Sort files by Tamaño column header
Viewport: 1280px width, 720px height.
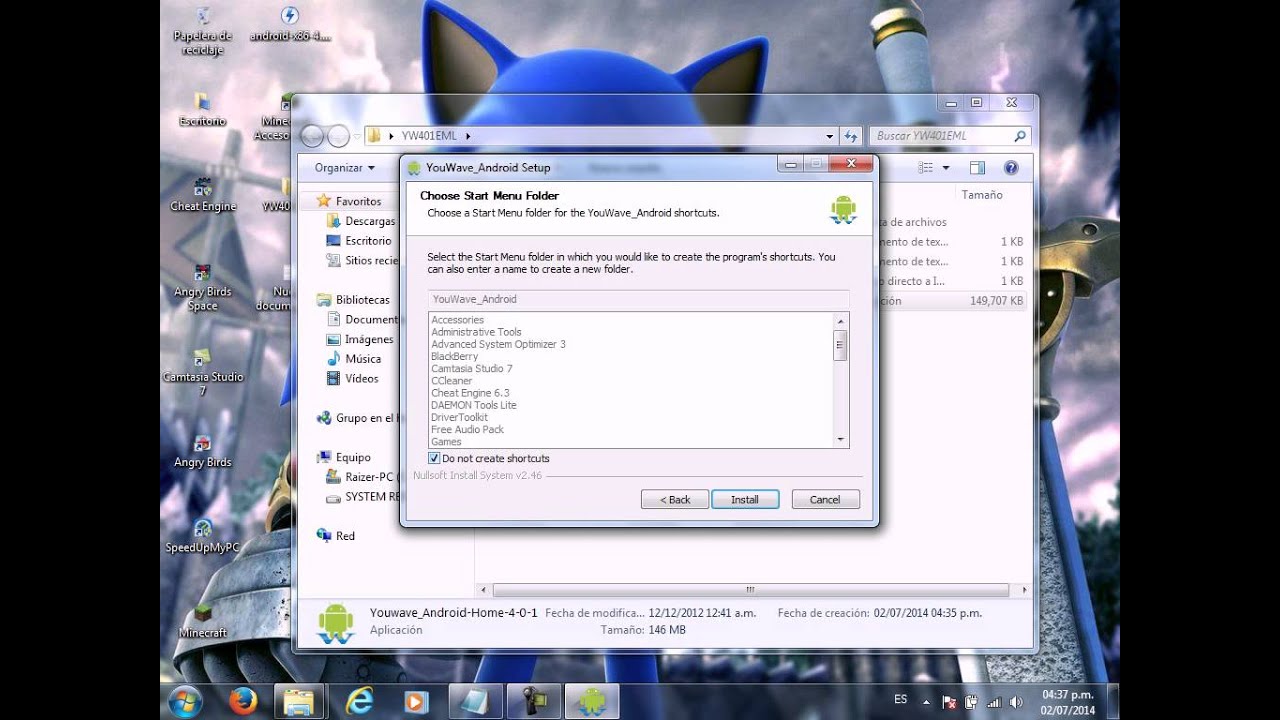tap(982, 195)
